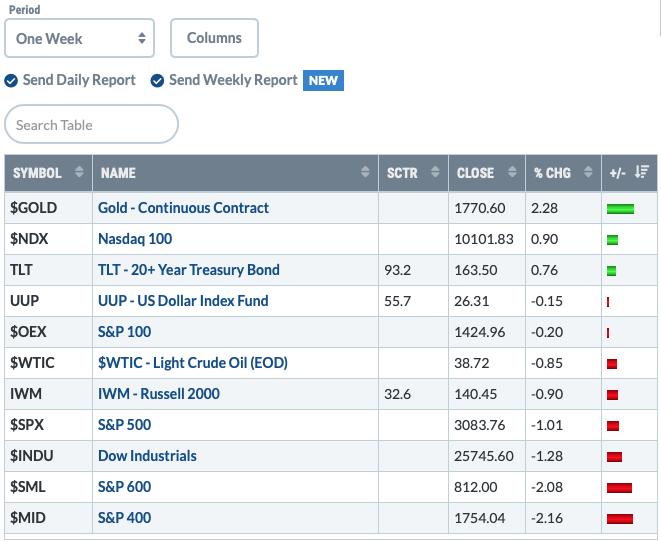Click the SYMBOL column header label
661x542 pixels.
coord(37,173)
